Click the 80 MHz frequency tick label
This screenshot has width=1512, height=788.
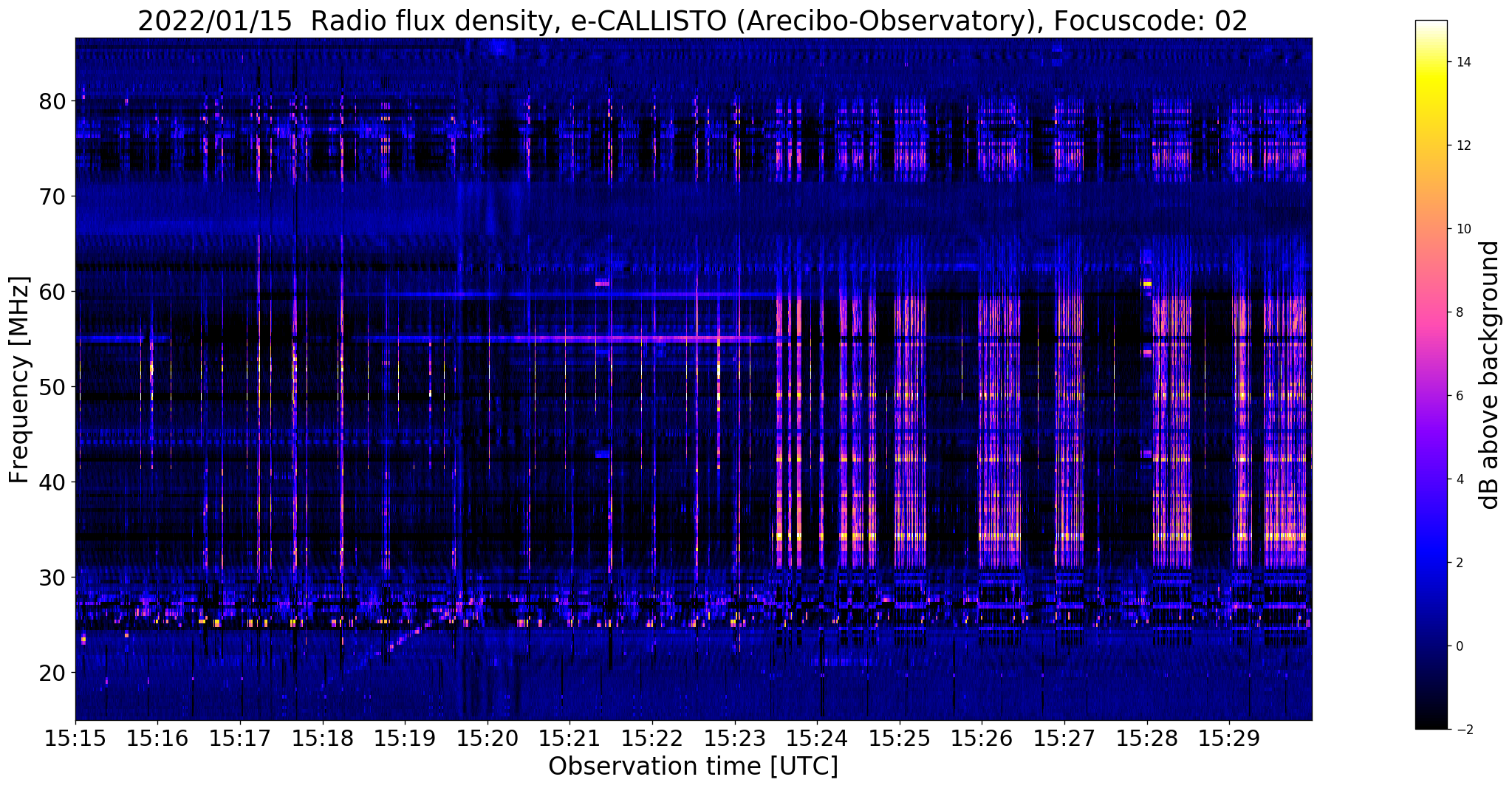[52, 100]
